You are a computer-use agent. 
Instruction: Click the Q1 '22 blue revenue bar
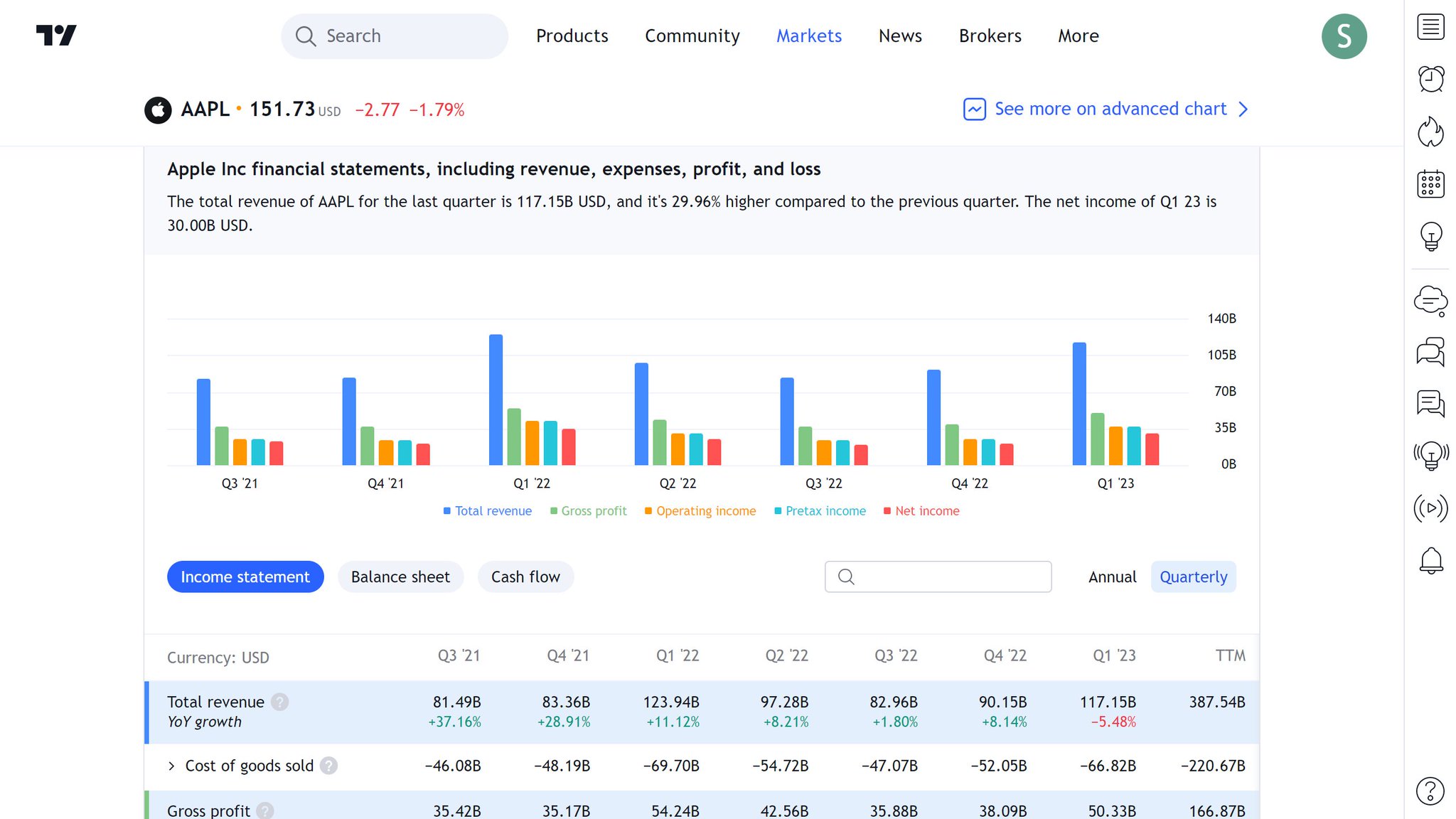(x=496, y=400)
